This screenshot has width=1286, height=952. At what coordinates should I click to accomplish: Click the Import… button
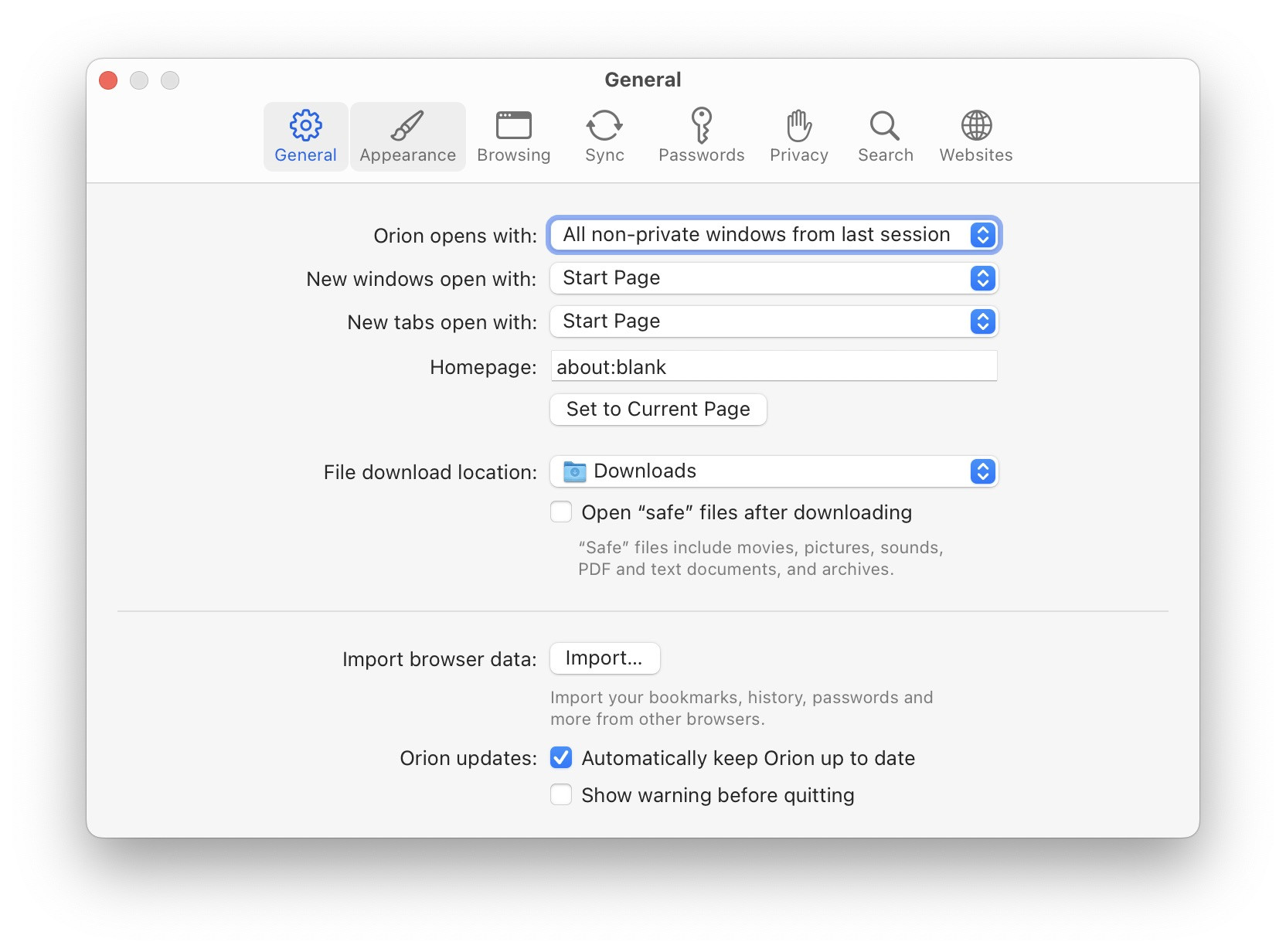605,658
